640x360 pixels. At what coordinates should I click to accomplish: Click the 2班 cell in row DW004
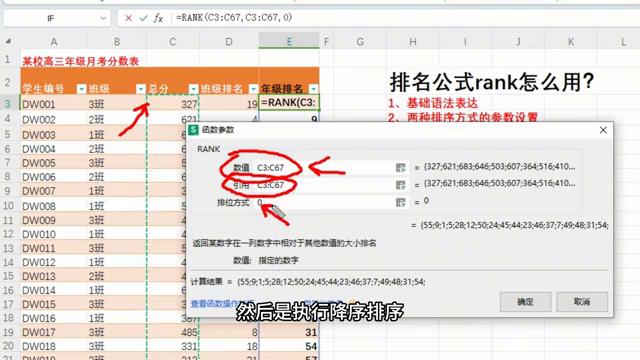[117, 149]
